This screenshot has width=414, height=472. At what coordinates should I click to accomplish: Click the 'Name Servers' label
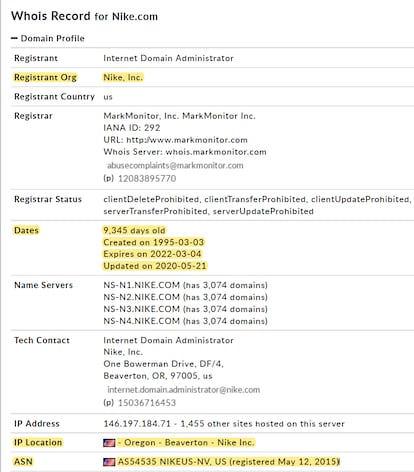click(x=43, y=285)
